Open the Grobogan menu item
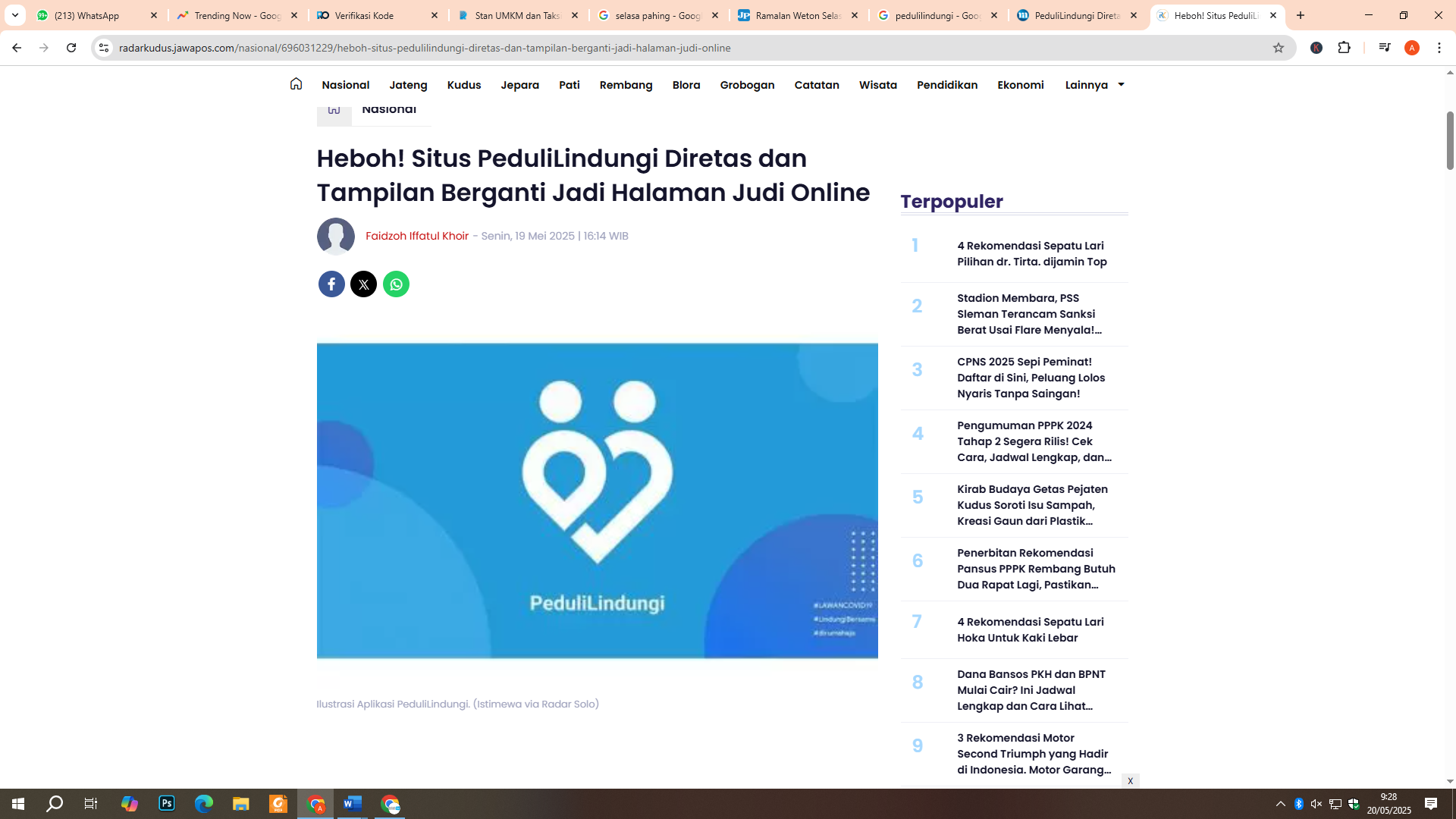Image resolution: width=1456 pixels, height=819 pixels. tap(747, 85)
